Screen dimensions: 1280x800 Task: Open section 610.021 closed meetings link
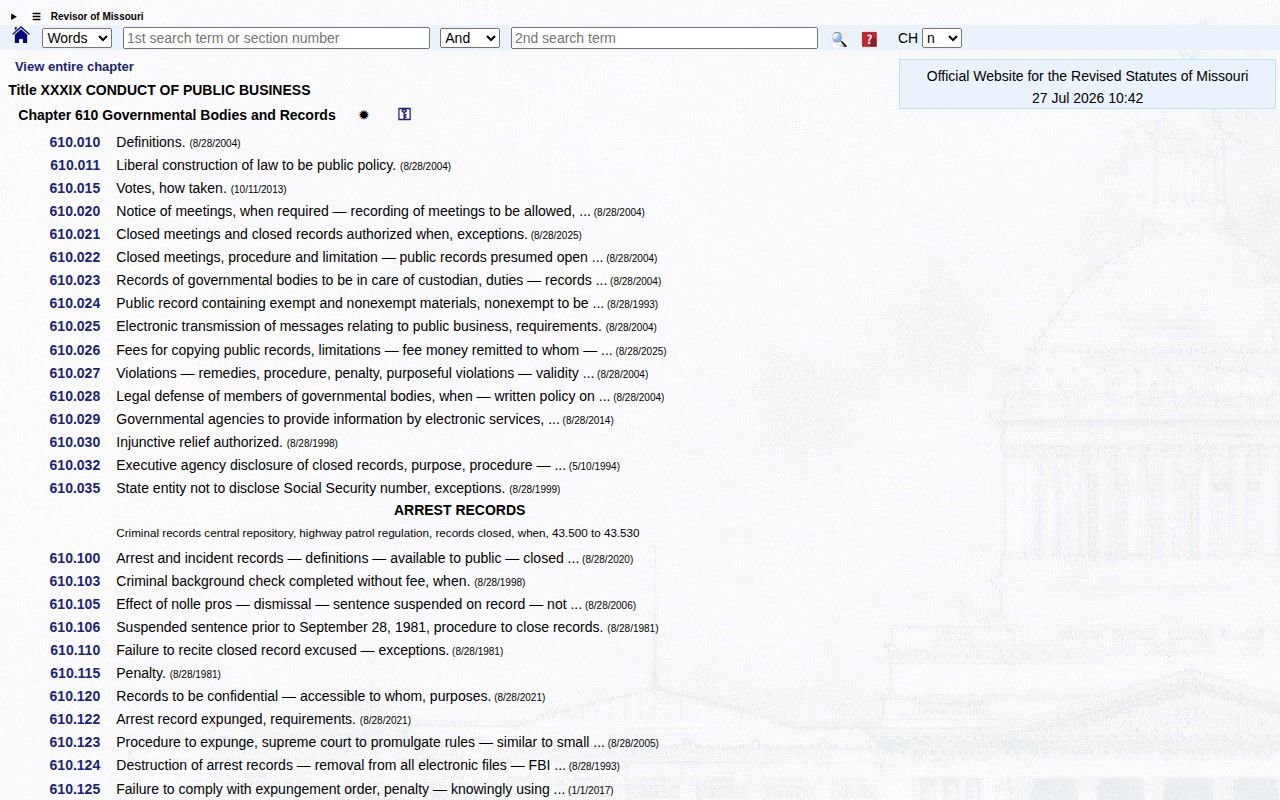pos(75,234)
